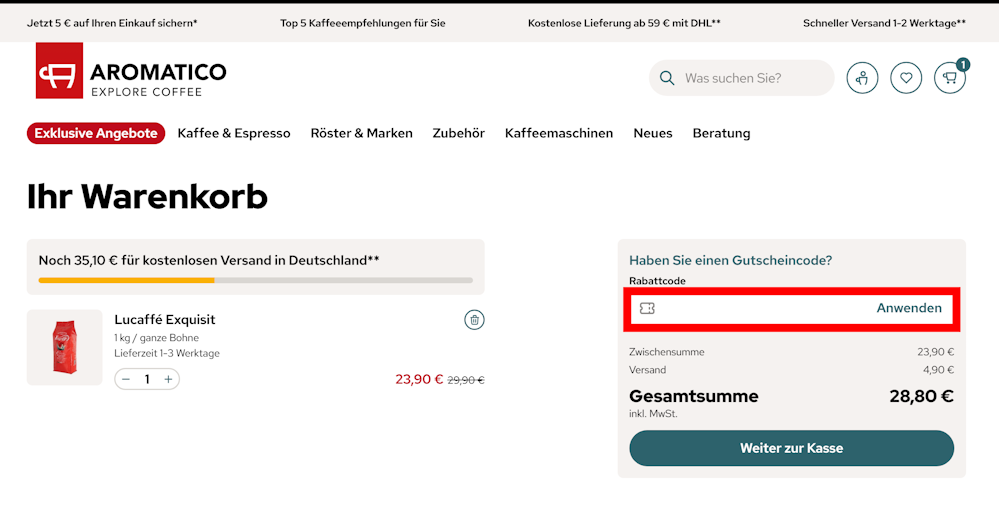The height and width of the screenshot is (521, 999).
Task: Click the red price 23,90 €
Action: point(419,380)
